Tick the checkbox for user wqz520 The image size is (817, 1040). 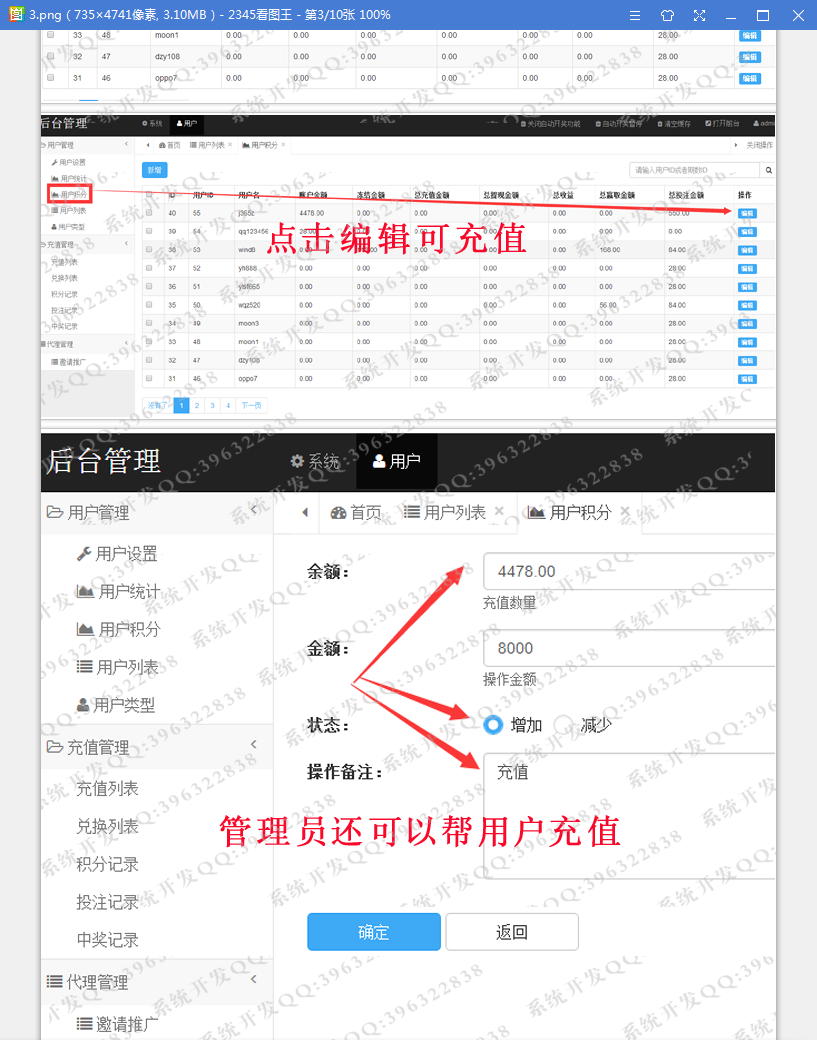149,305
